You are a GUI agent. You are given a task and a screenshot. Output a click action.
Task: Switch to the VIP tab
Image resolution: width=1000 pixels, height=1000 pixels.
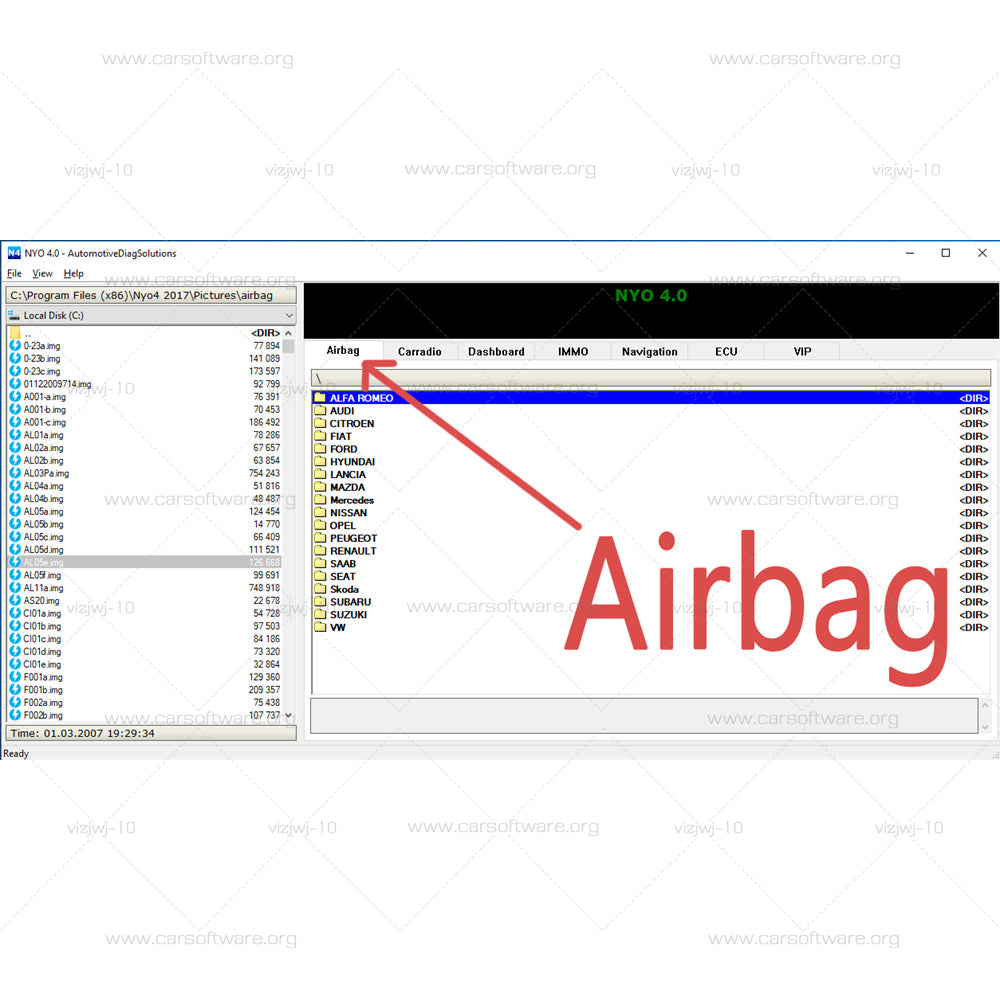802,351
